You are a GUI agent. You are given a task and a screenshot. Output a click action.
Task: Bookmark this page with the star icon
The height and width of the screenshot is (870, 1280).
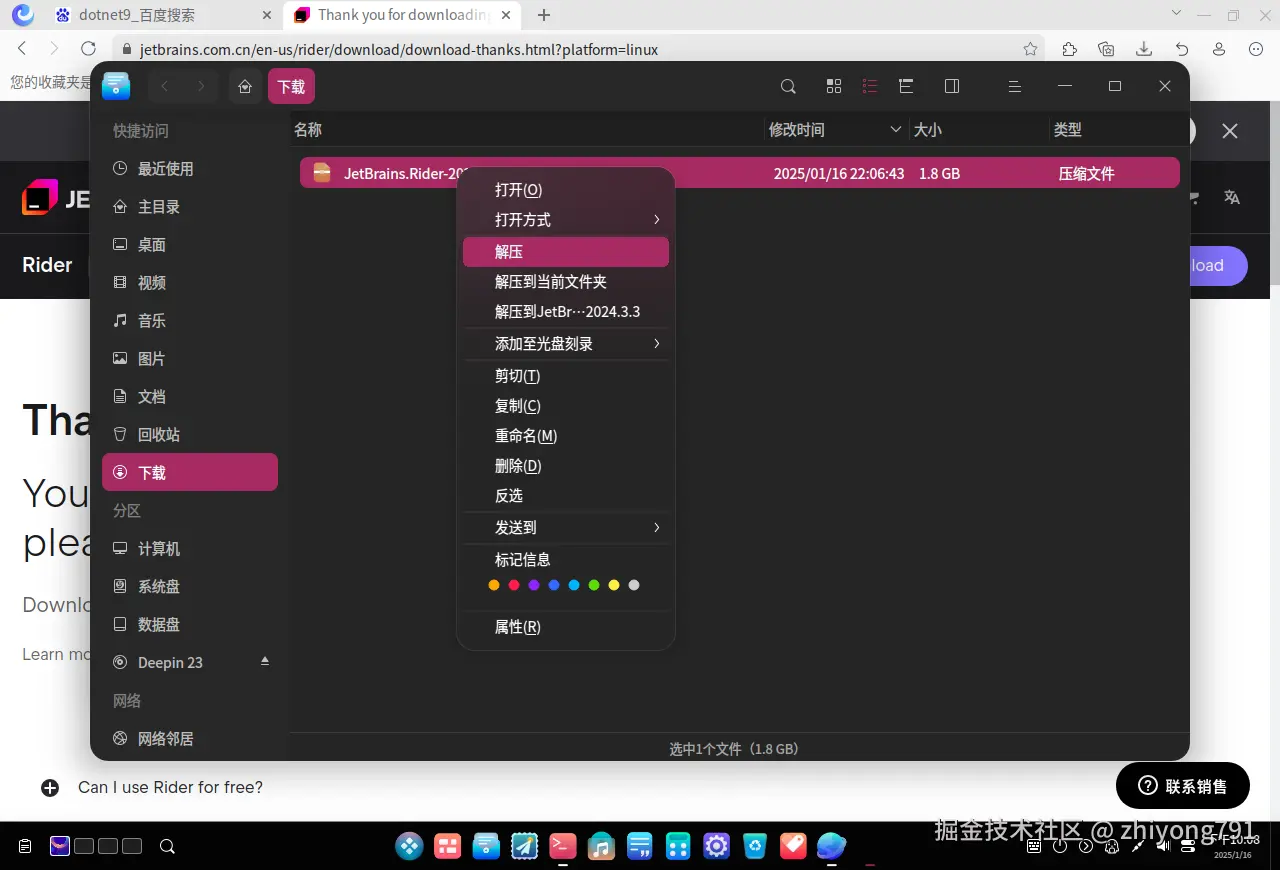click(1031, 49)
